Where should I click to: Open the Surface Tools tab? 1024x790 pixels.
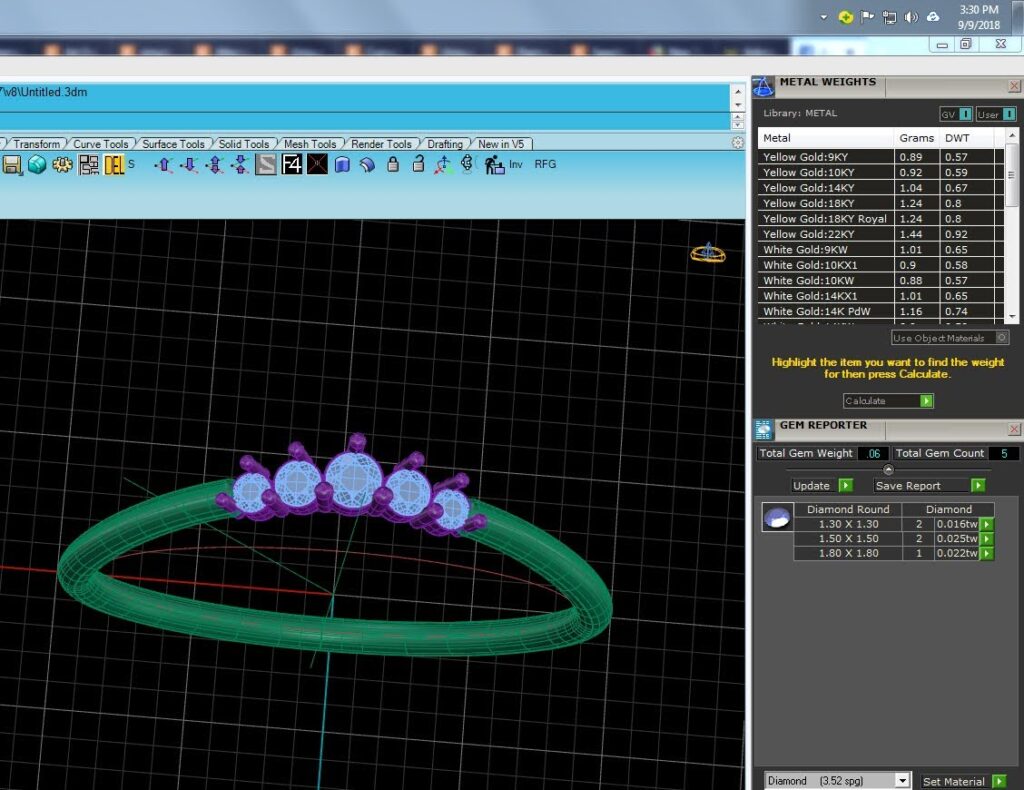pyautogui.click(x=173, y=144)
